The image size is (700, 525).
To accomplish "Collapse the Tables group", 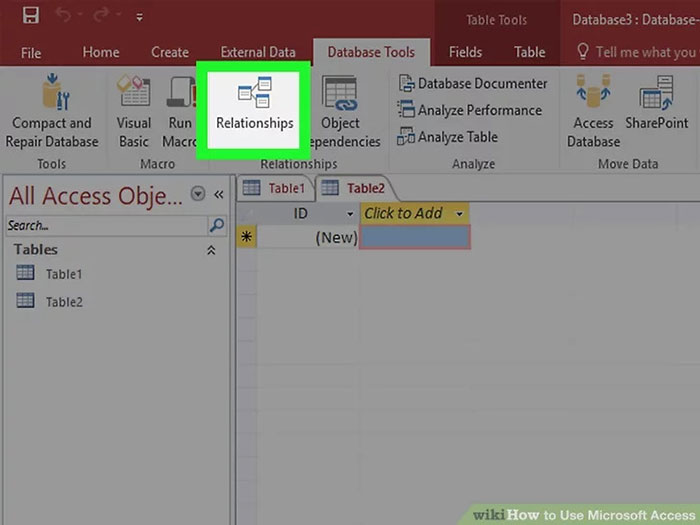I will [x=211, y=250].
